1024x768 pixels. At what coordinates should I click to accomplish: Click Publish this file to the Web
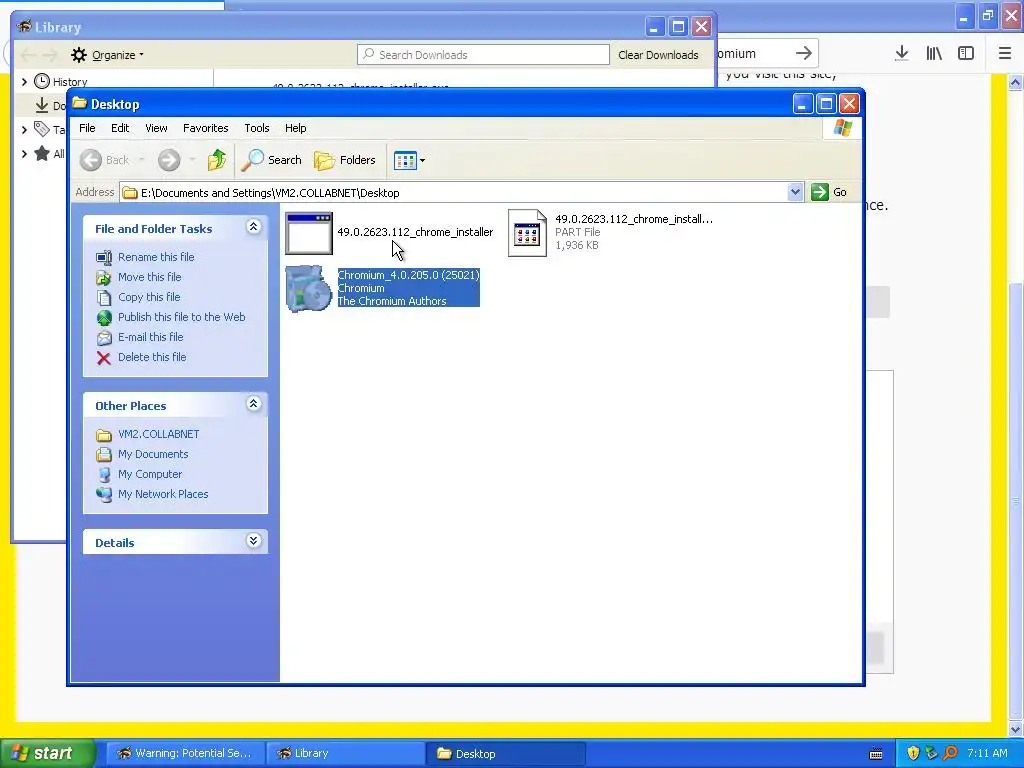click(182, 317)
